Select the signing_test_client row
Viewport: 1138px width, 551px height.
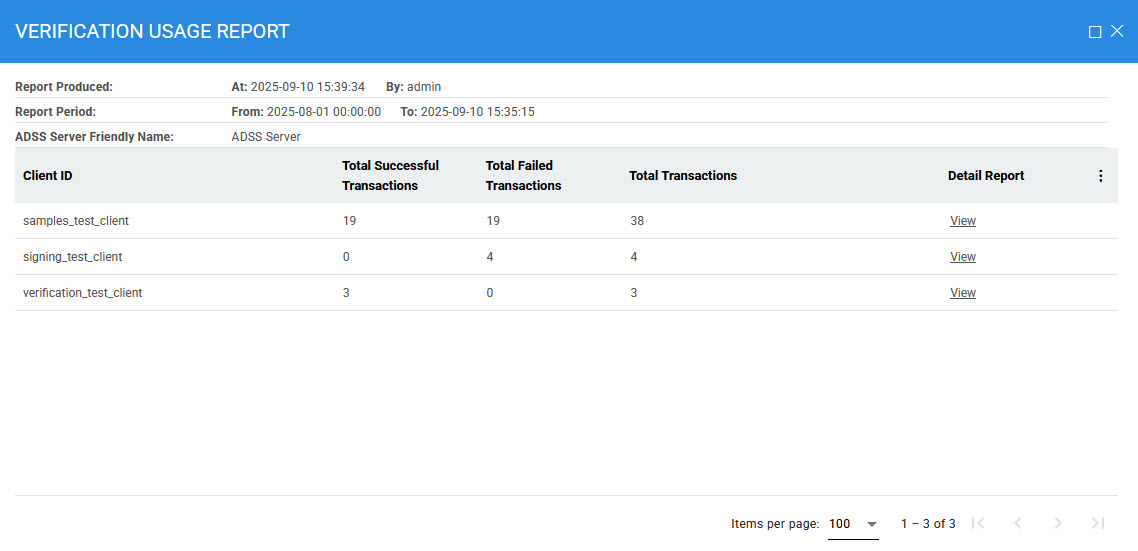(73, 257)
